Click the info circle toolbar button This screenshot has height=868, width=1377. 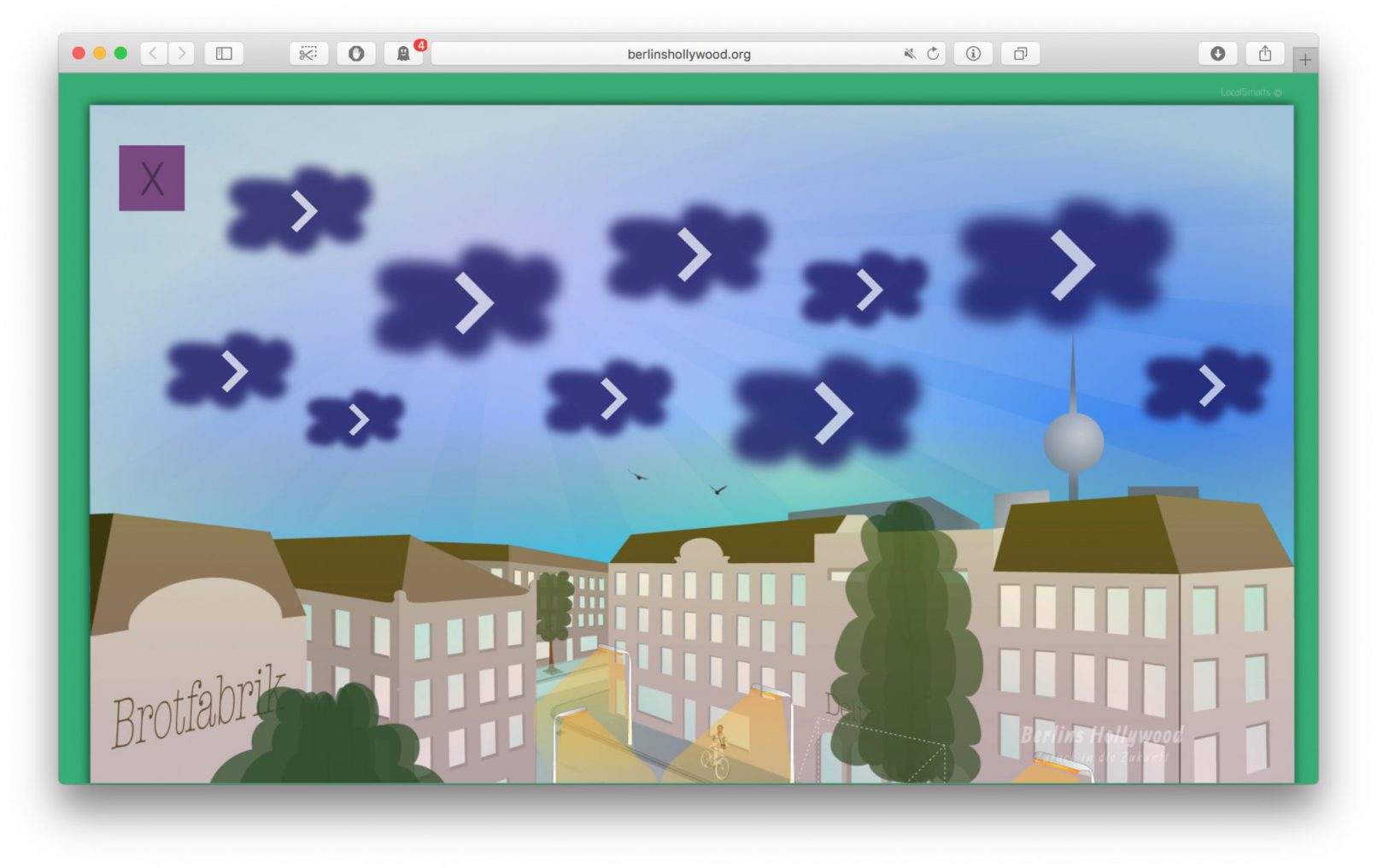coord(973,54)
